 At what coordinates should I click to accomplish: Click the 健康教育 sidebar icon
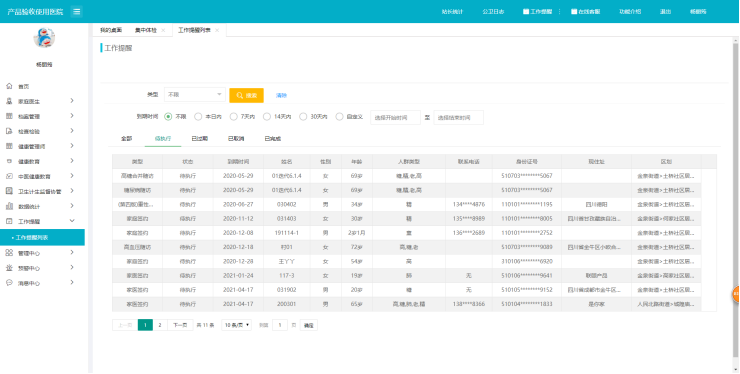(9, 161)
